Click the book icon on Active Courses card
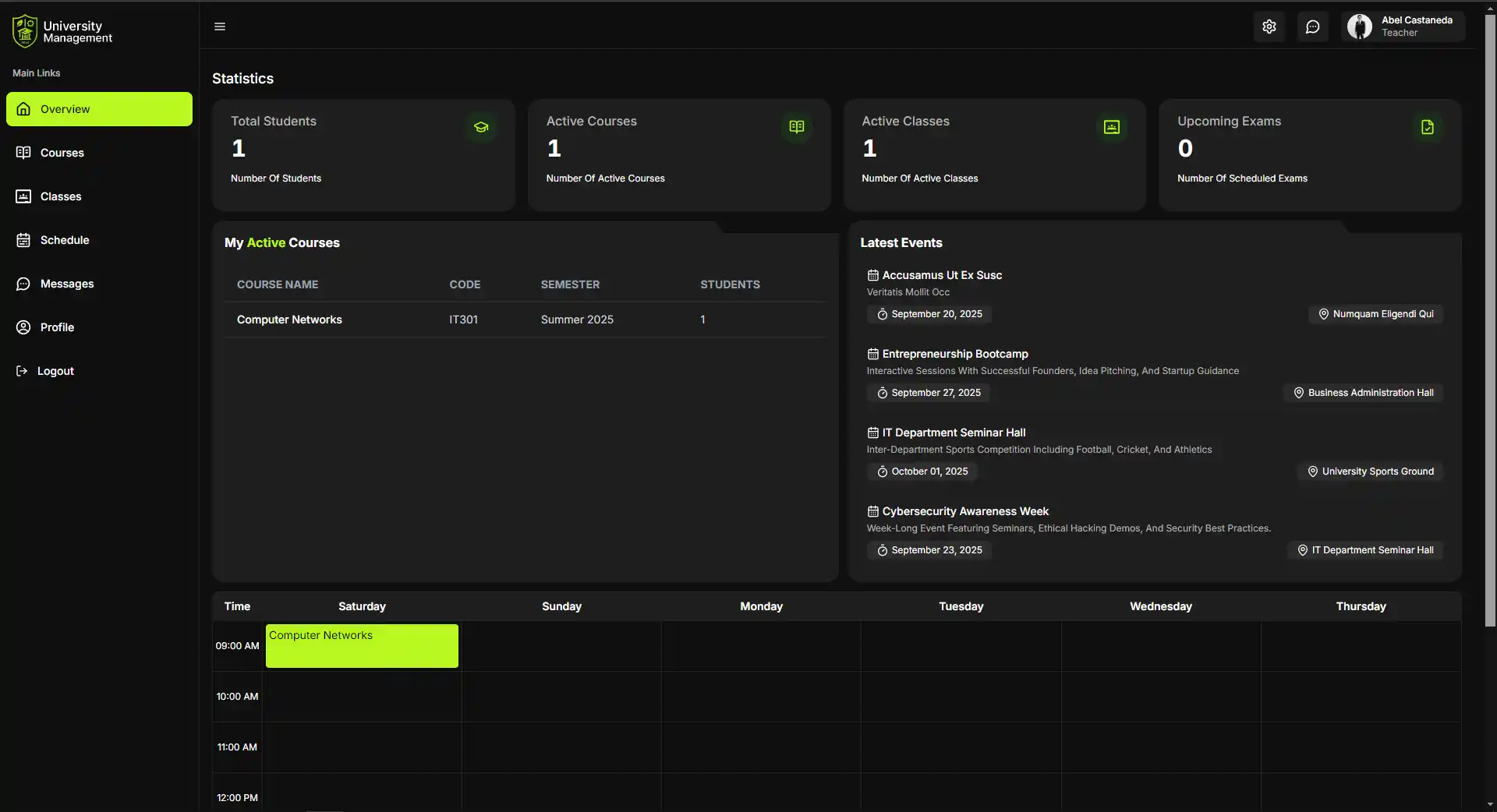This screenshot has height=812, width=1497. click(x=796, y=127)
